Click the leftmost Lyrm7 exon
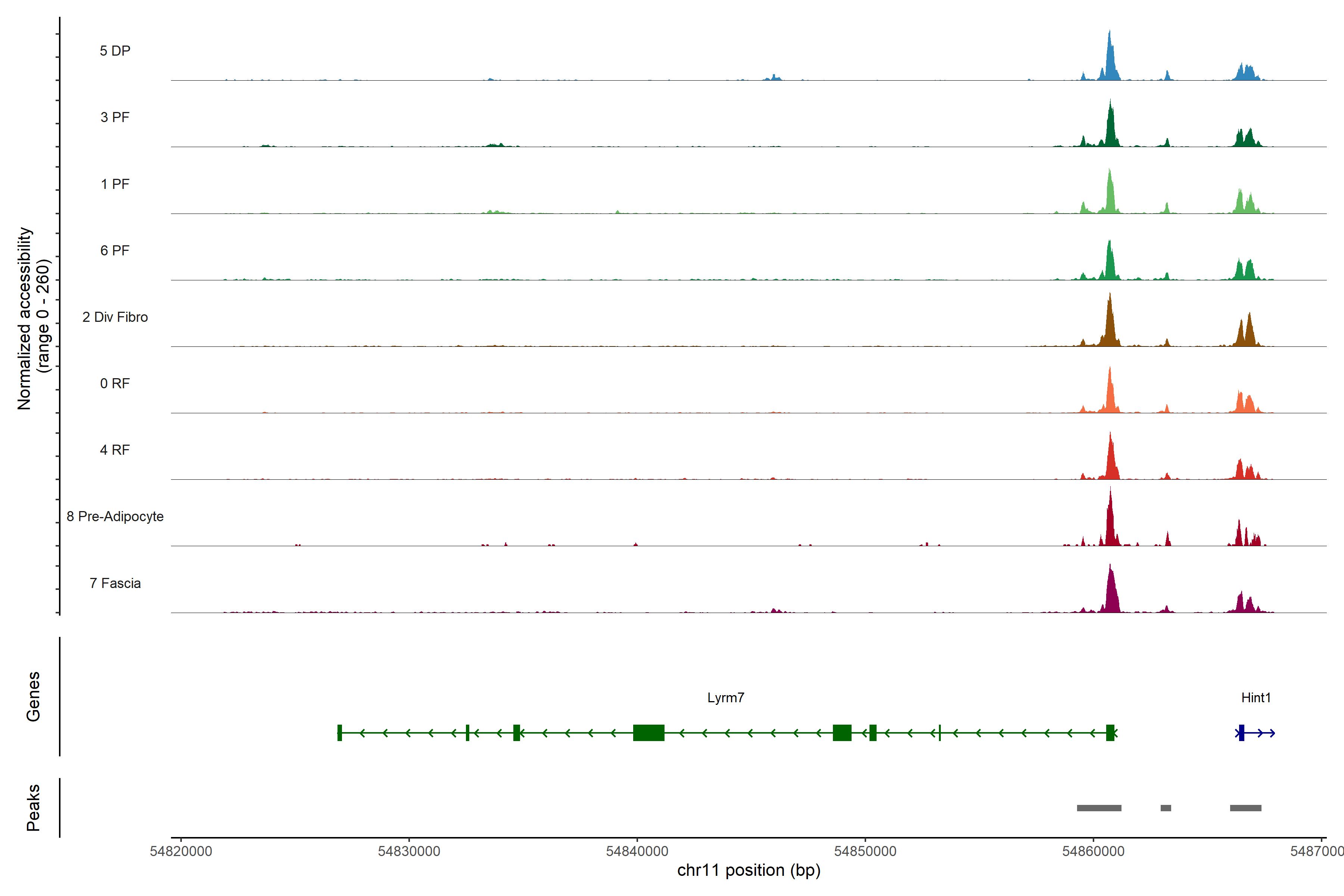Screen dimensions: 1344x896 (339, 732)
